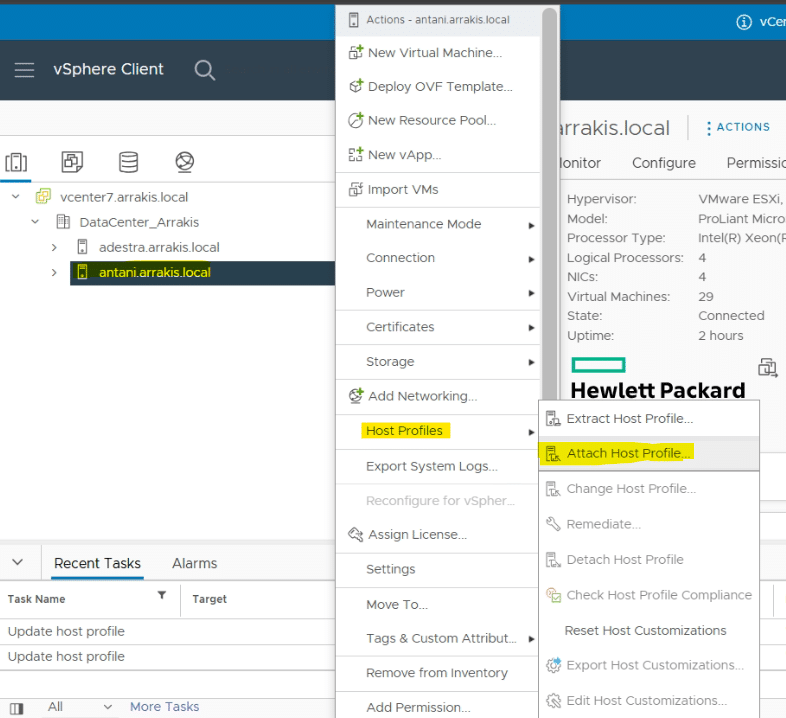Click the ACTIONS button beside host name
The width and height of the screenshot is (786, 718).
(737, 127)
